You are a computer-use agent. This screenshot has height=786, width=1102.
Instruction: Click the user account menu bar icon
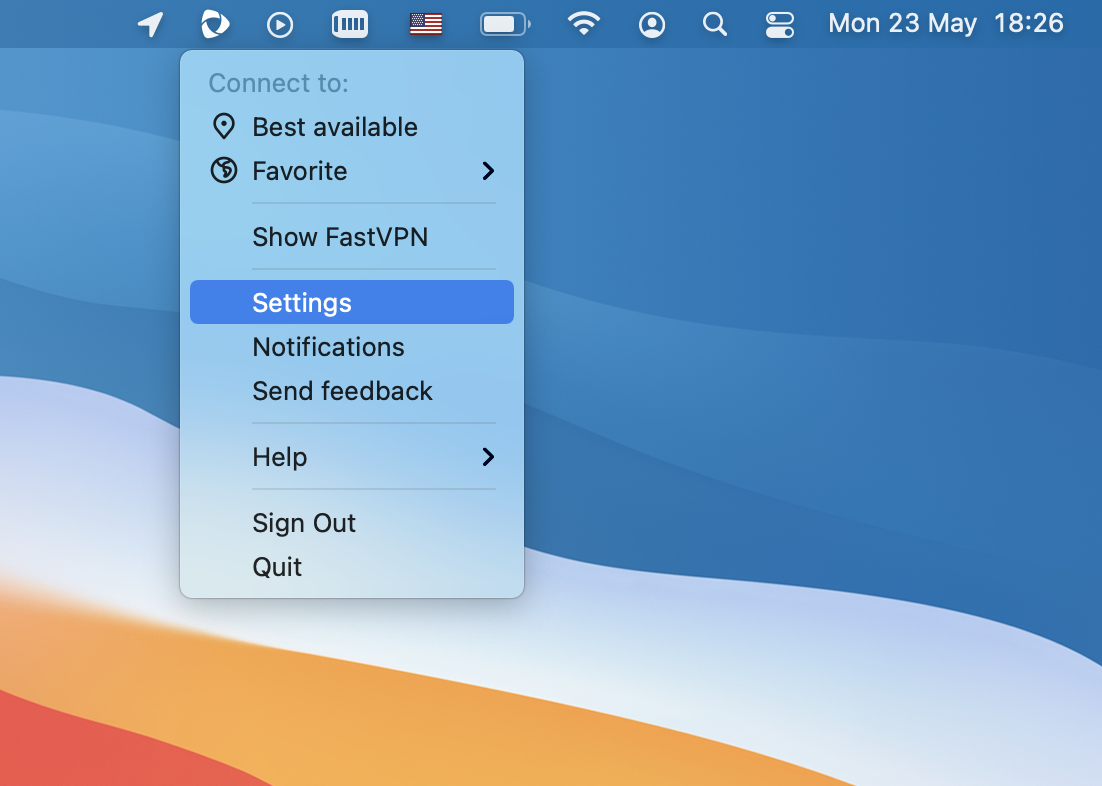tap(652, 25)
